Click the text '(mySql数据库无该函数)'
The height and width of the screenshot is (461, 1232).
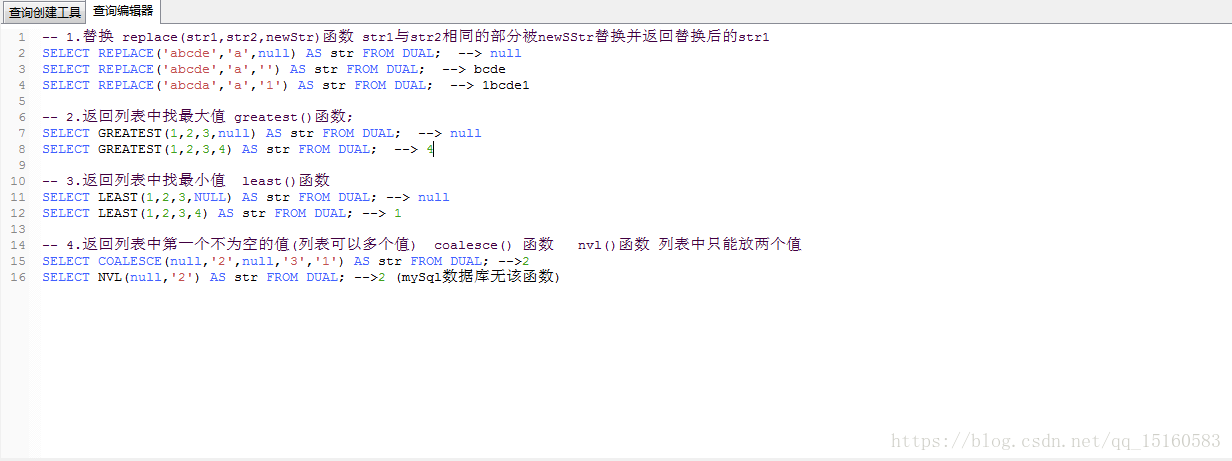click(x=478, y=277)
